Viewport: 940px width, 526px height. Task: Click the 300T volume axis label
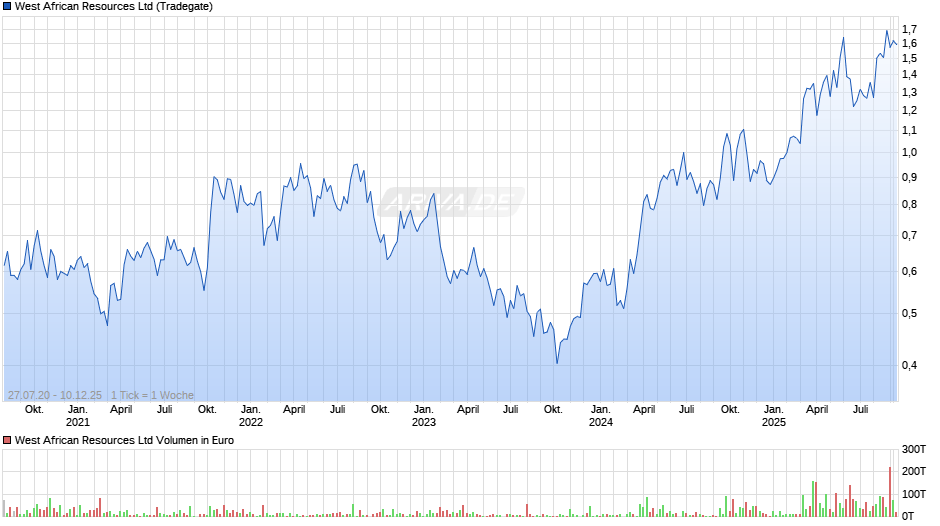click(x=914, y=449)
